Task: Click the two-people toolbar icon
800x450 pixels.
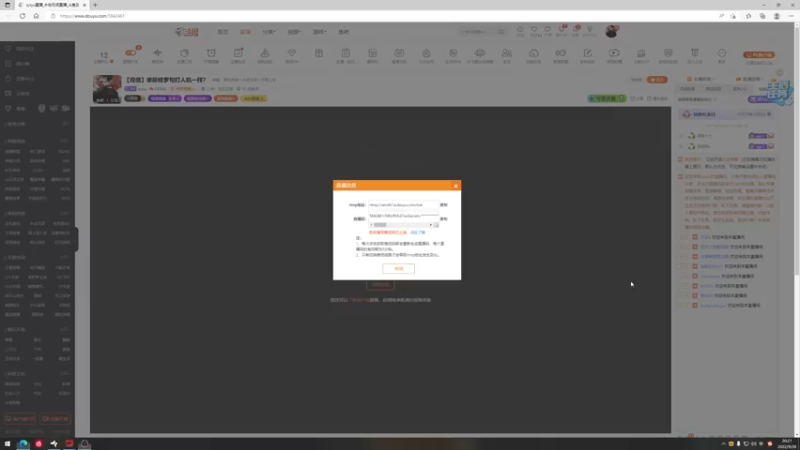Action: pos(507,53)
